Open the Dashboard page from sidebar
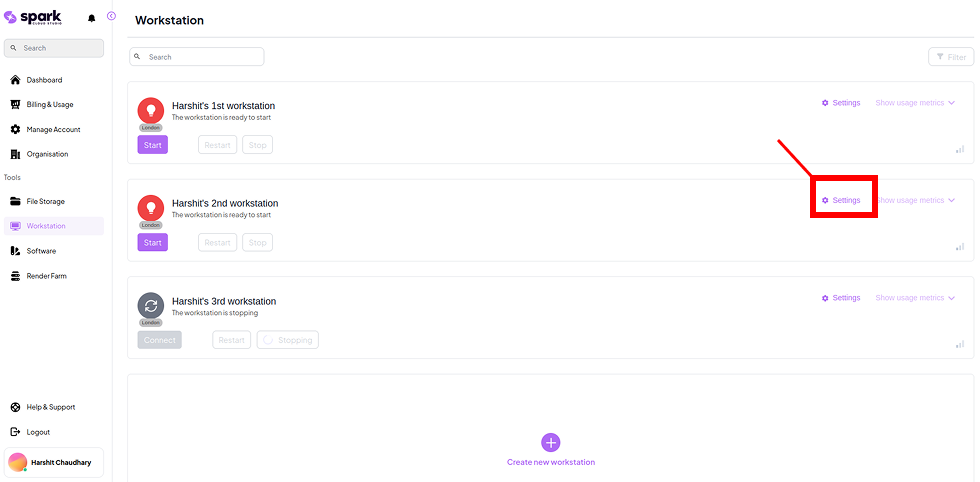 click(44, 80)
